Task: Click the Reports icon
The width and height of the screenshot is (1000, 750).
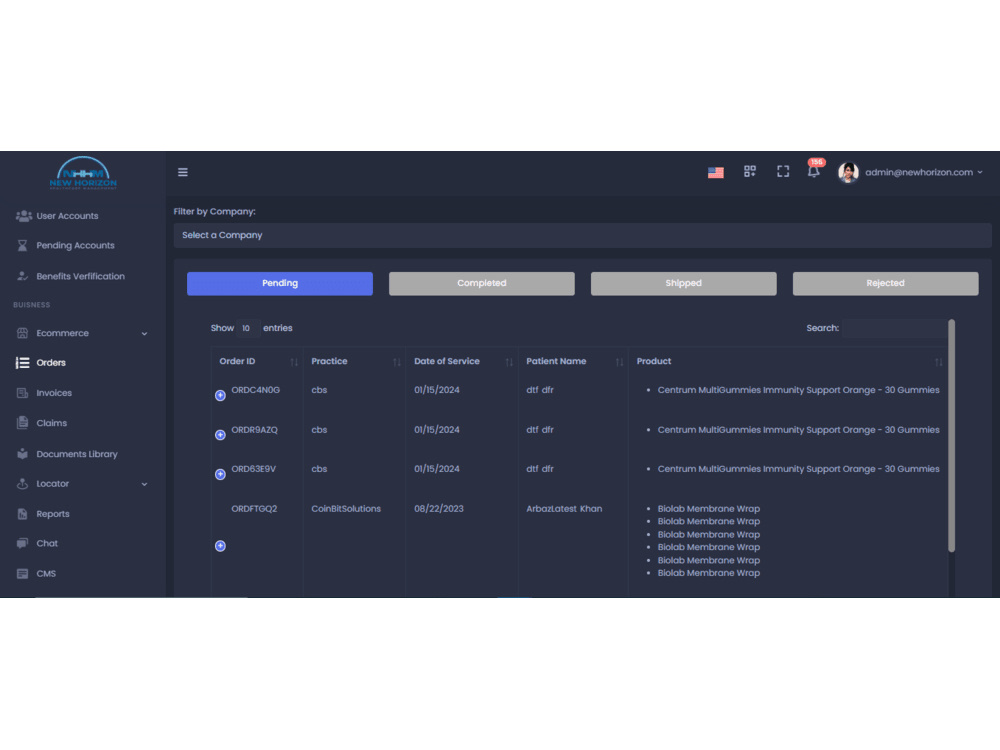Action: (22, 514)
